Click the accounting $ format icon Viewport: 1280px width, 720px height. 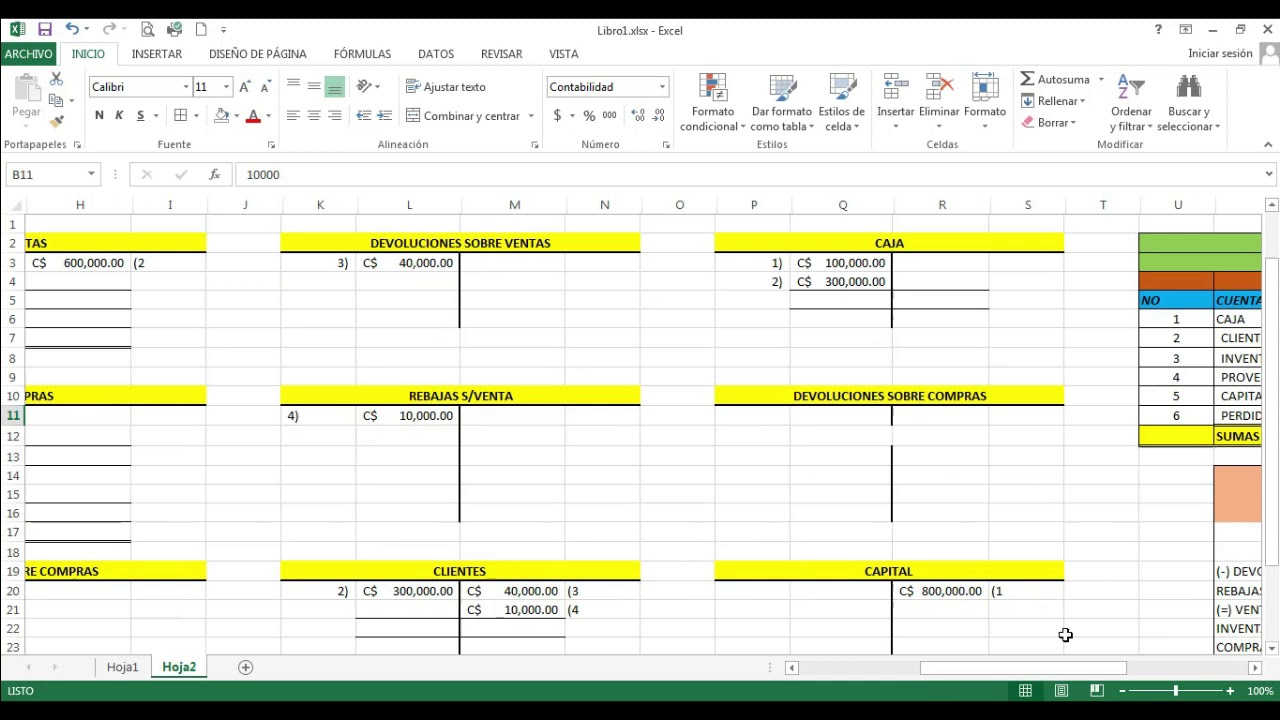point(557,116)
